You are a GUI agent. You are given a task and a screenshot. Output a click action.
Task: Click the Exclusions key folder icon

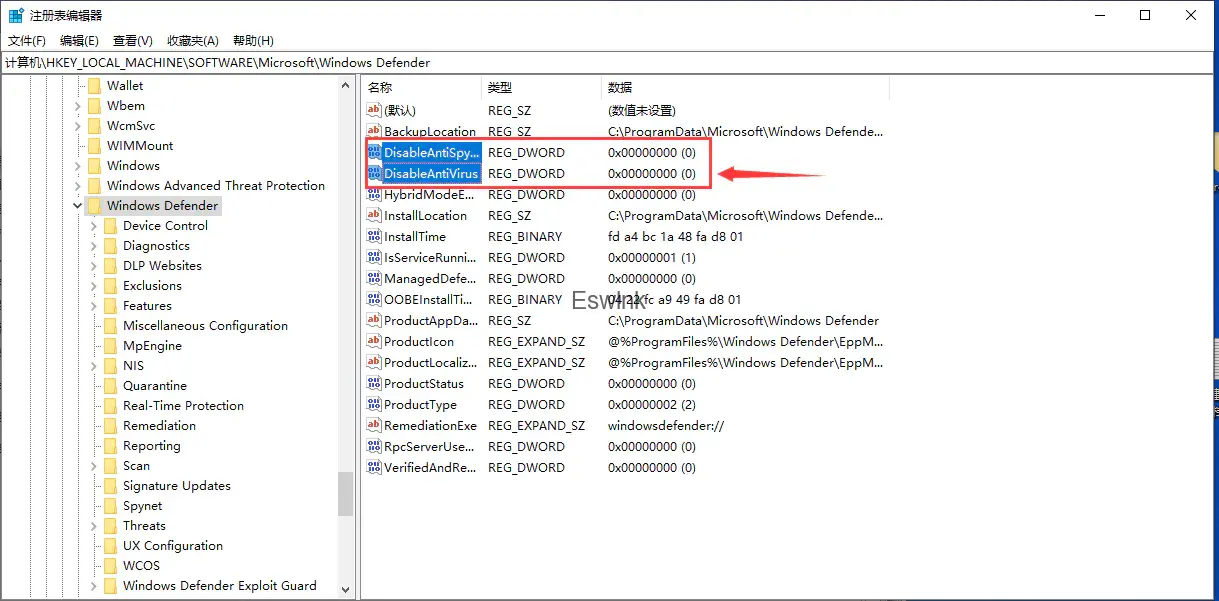(111, 286)
